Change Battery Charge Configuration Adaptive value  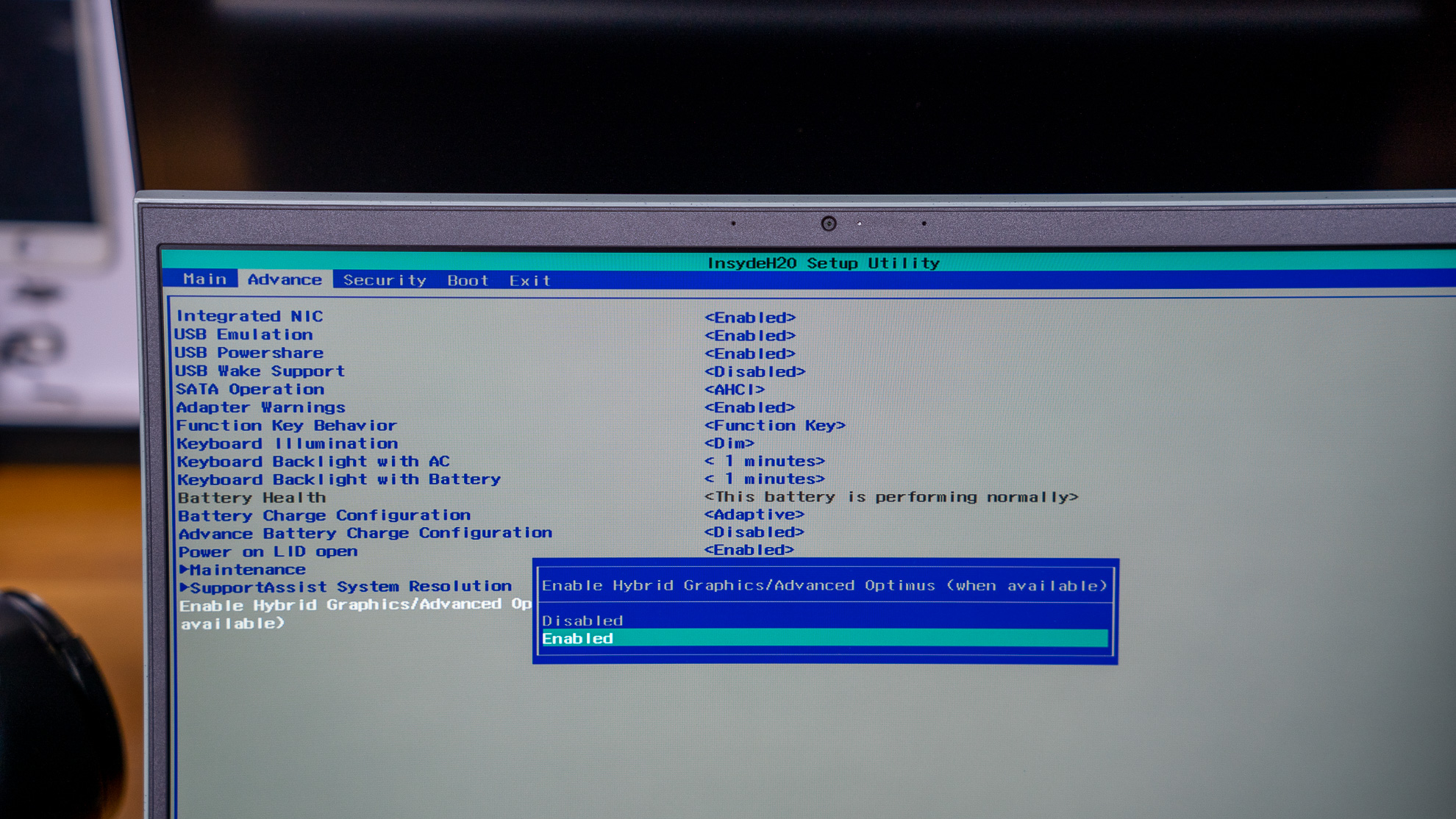pyautogui.click(x=754, y=515)
